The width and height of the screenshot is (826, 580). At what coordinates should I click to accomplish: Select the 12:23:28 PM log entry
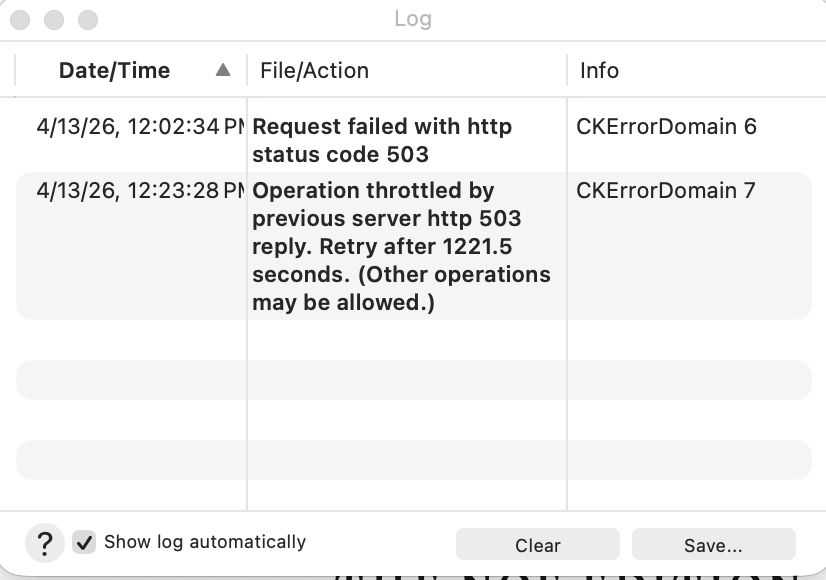(x=140, y=191)
